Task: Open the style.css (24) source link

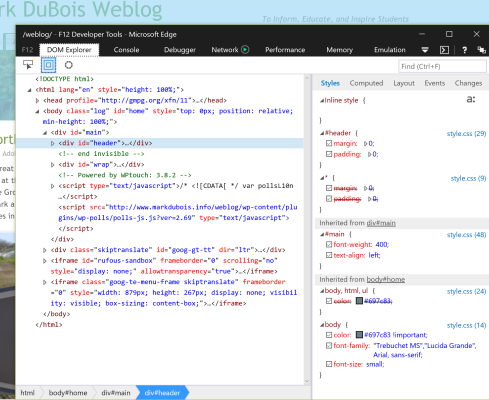Action: click(466, 292)
